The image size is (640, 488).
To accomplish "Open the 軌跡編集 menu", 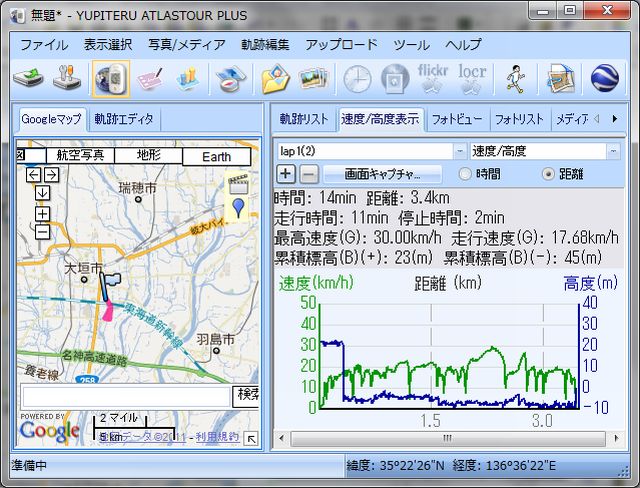I will click(265, 44).
